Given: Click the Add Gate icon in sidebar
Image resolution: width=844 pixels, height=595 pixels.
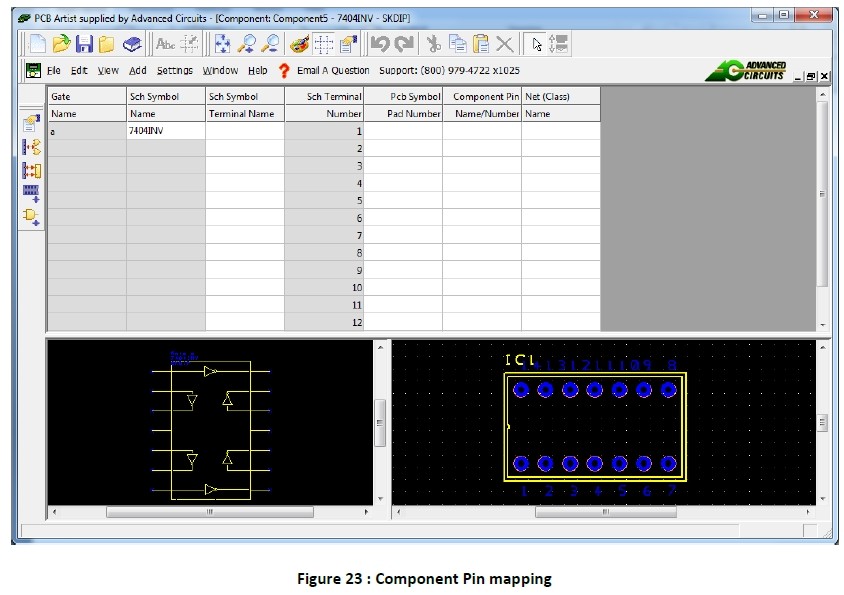Looking at the screenshot, I should tap(31, 217).
